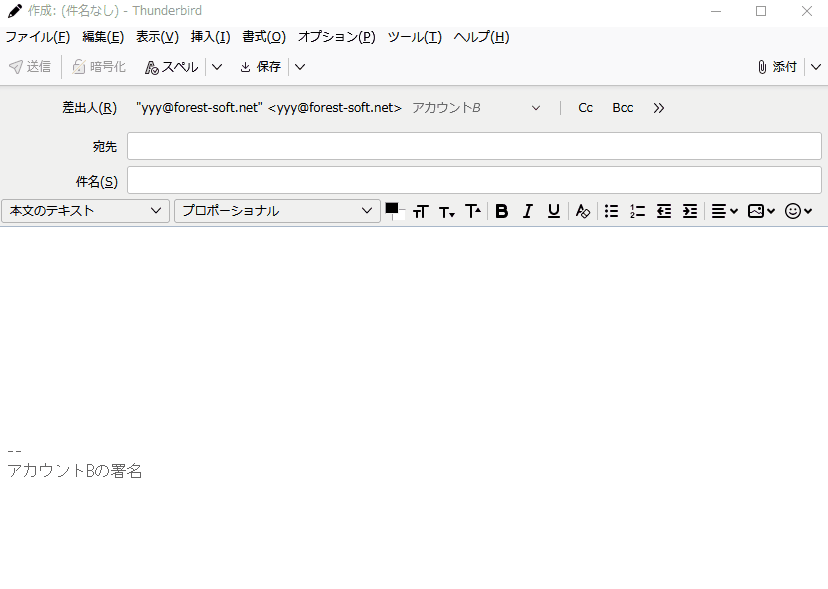Run the spell checker
Image resolution: width=828 pixels, height=589 pixels.
tap(170, 66)
